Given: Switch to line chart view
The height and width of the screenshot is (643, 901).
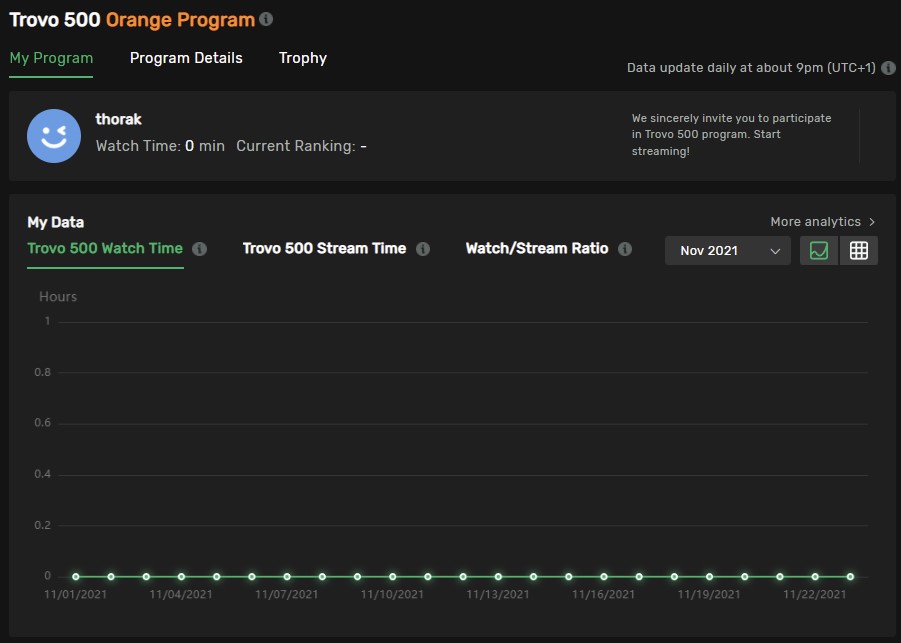Looking at the screenshot, I should click(819, 251).
